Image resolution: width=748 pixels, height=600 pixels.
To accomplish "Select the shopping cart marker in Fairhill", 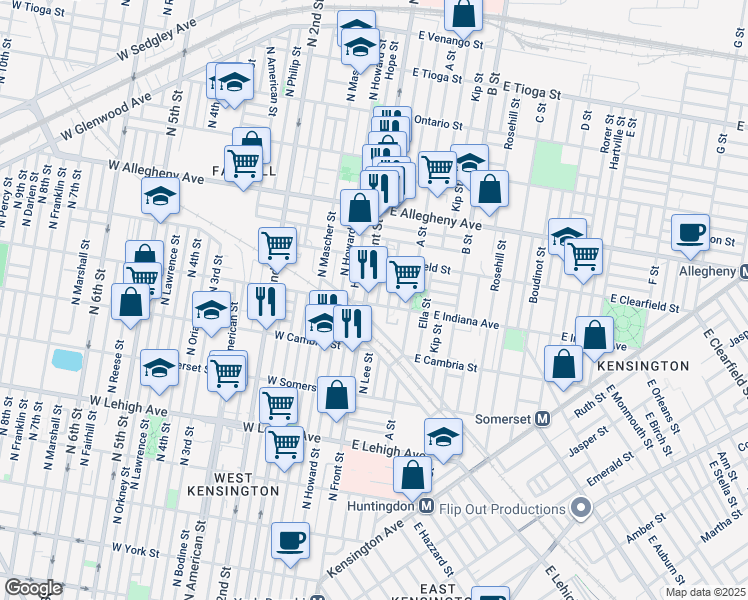I will (243, 166).
